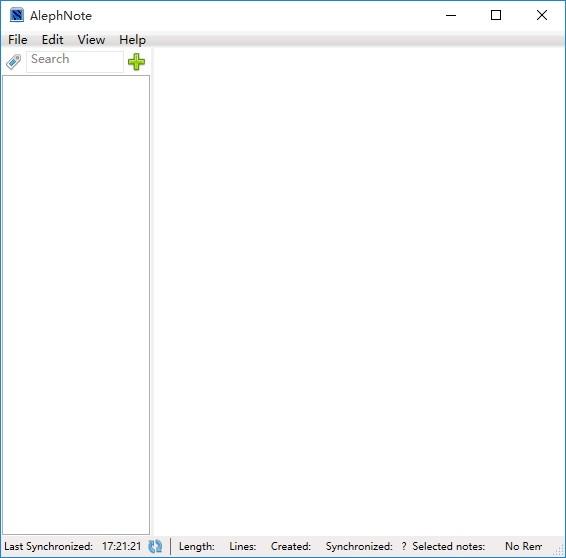Click the Created label in status bar
Viewport: 566px width, 558px height.
click(x=291, y=546)
